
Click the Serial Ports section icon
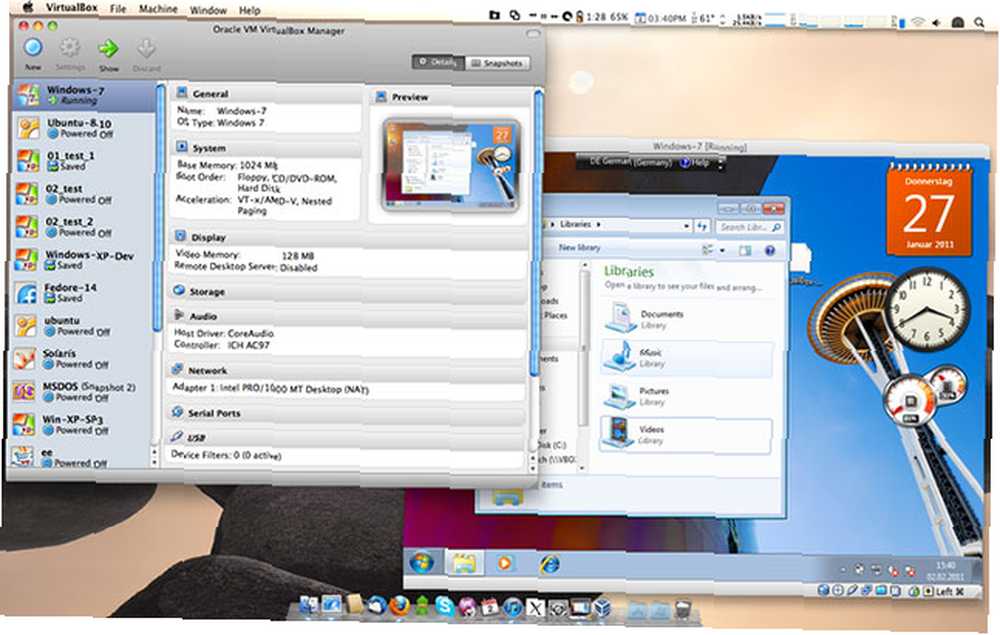[177, 412]
